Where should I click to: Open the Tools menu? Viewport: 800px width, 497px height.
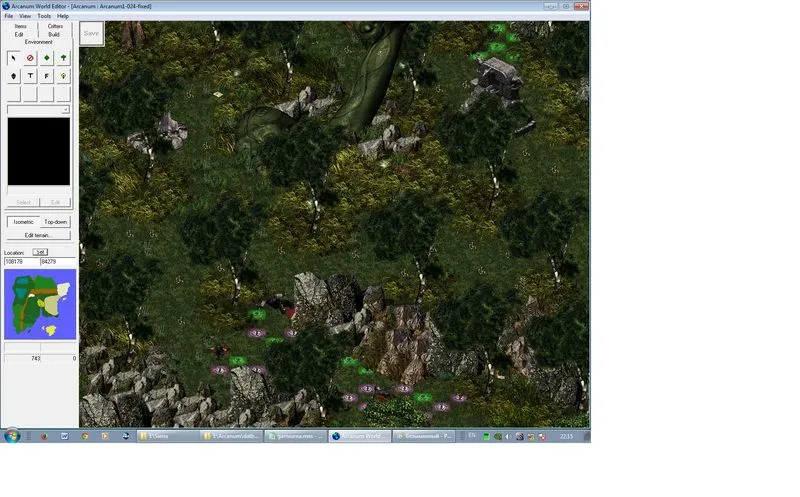(44, 16)
